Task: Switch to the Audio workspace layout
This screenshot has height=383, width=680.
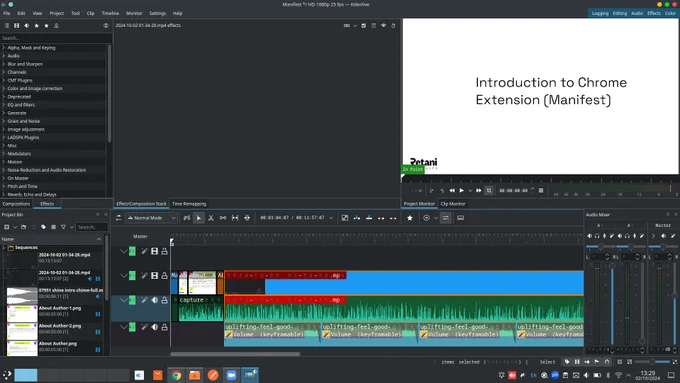Action: tap(637, 13)
